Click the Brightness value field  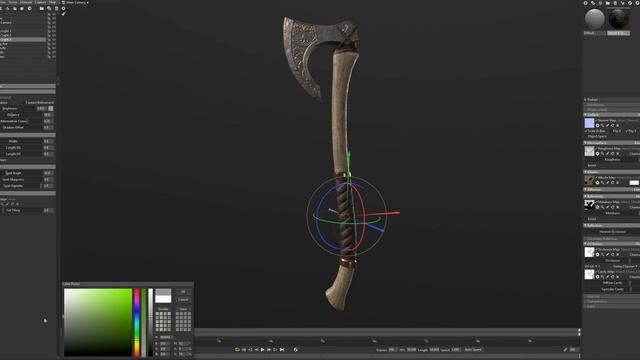[42, 109]
